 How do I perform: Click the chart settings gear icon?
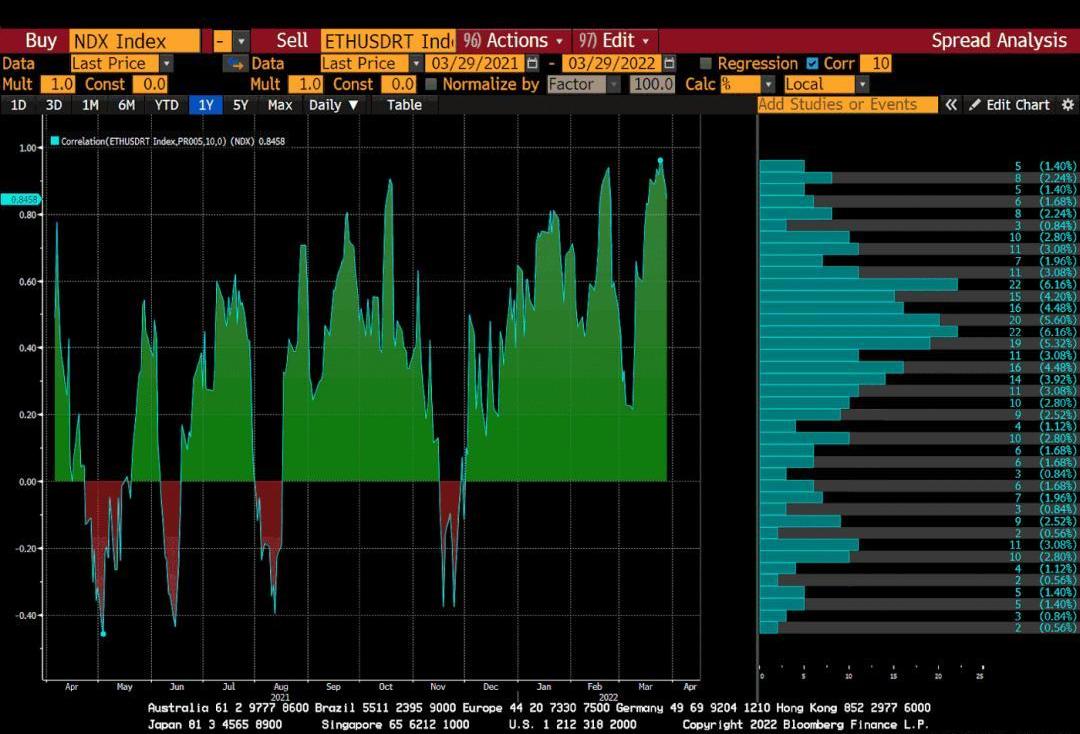[1067, 105]
